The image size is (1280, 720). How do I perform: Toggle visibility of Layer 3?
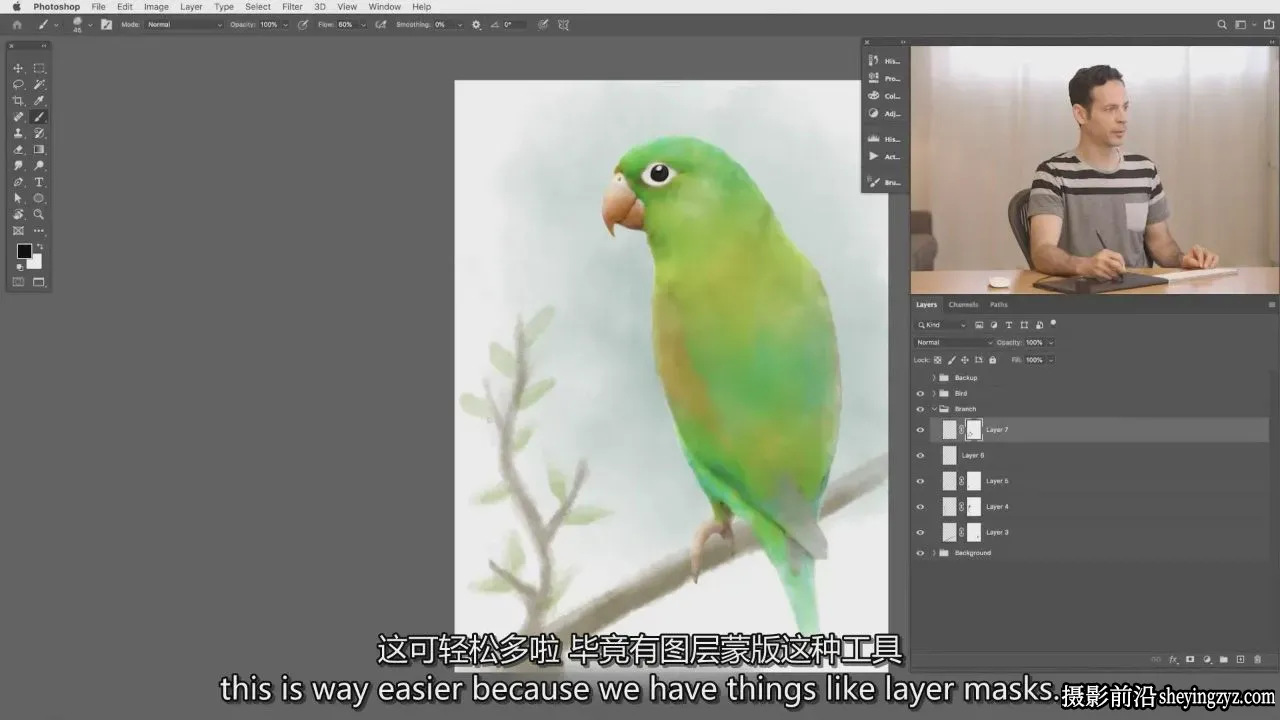921,532
